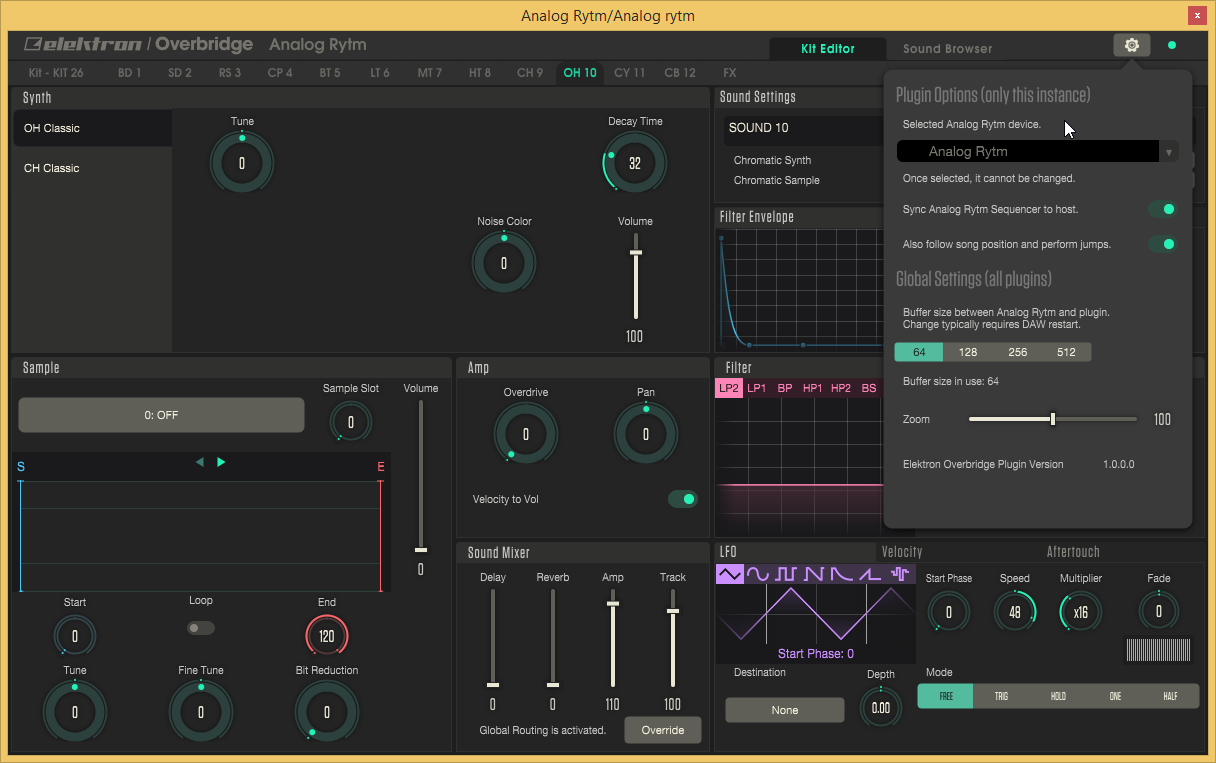The height and width of the screenshot is (763, 1216).
Task: Switch to the Sound Browser tab
Action: pyautogui.click(x=947, y=49)
